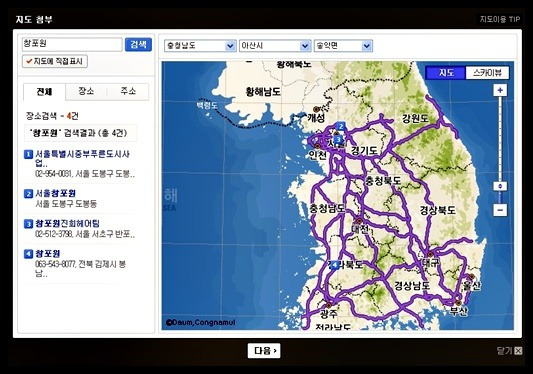
Task: Open 지도이용 TIP link
Action: pyautogui.click(x=500, y=19)
